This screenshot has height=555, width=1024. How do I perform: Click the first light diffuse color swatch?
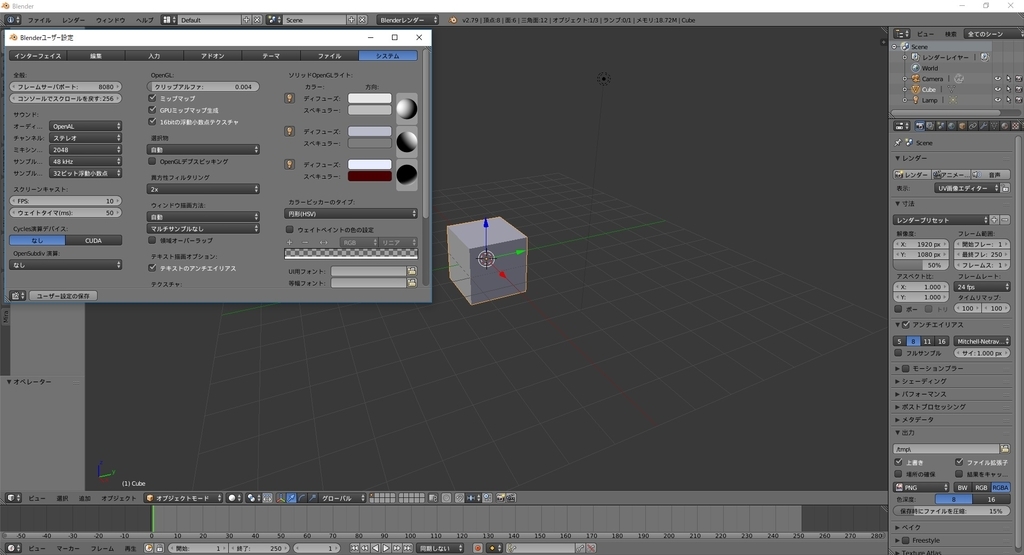click(370, 98)
